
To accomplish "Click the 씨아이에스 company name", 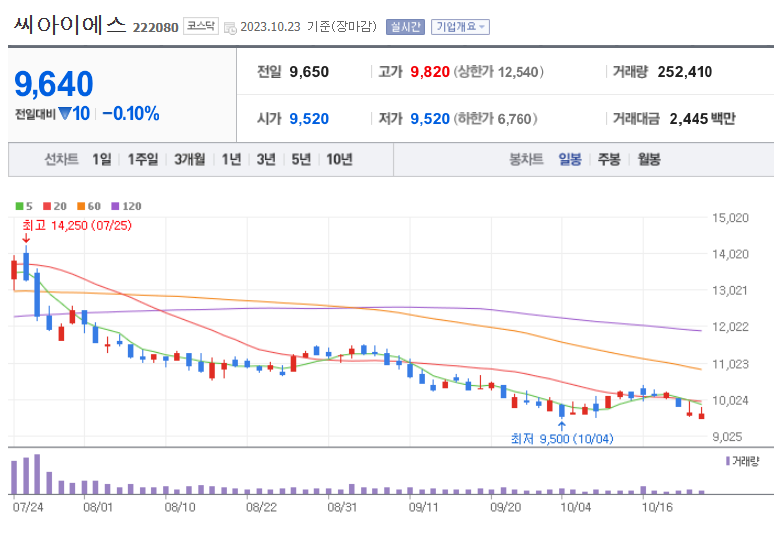I will tap(70, 25).
